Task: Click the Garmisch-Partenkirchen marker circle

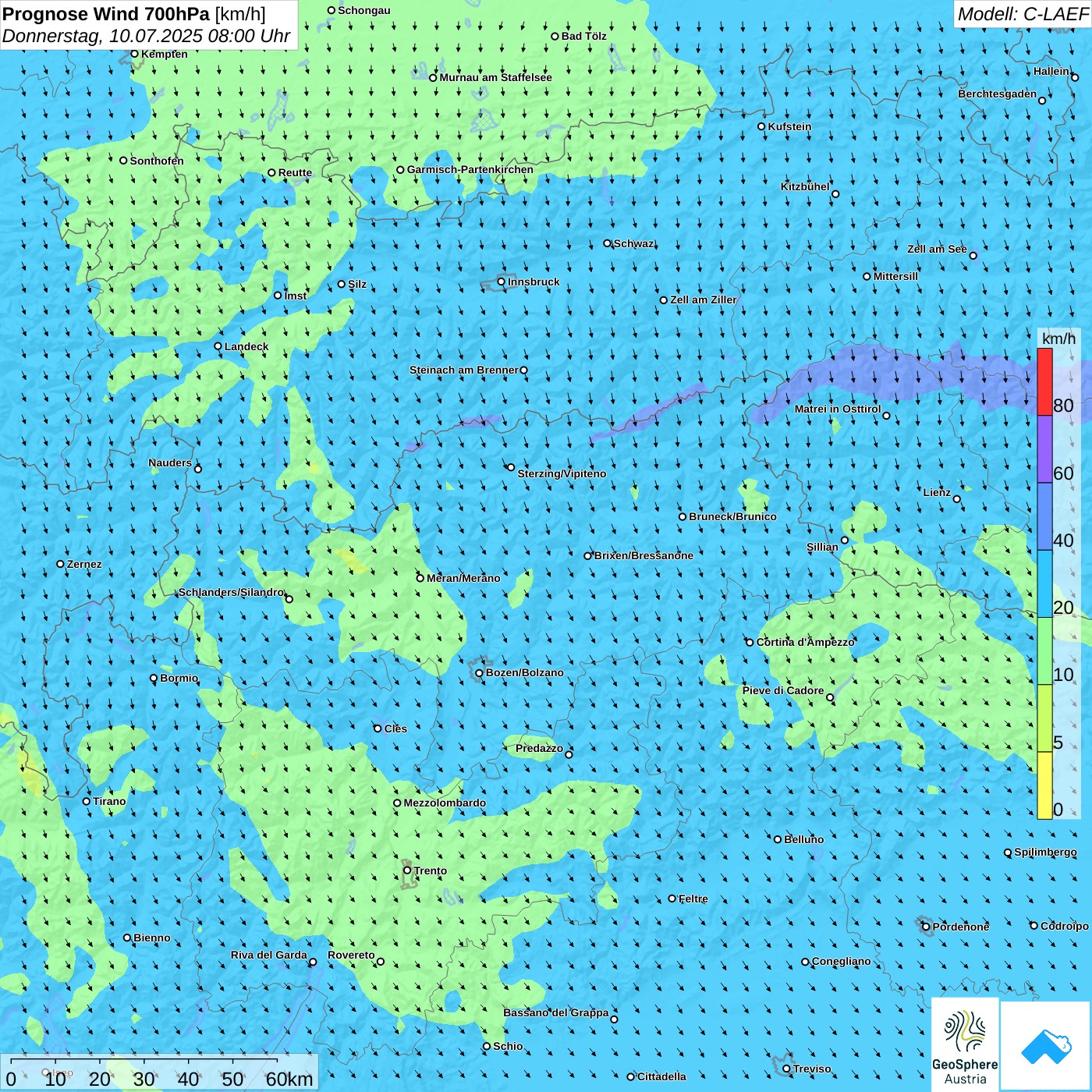Action: pyautogui.click(x=401, y=170)
